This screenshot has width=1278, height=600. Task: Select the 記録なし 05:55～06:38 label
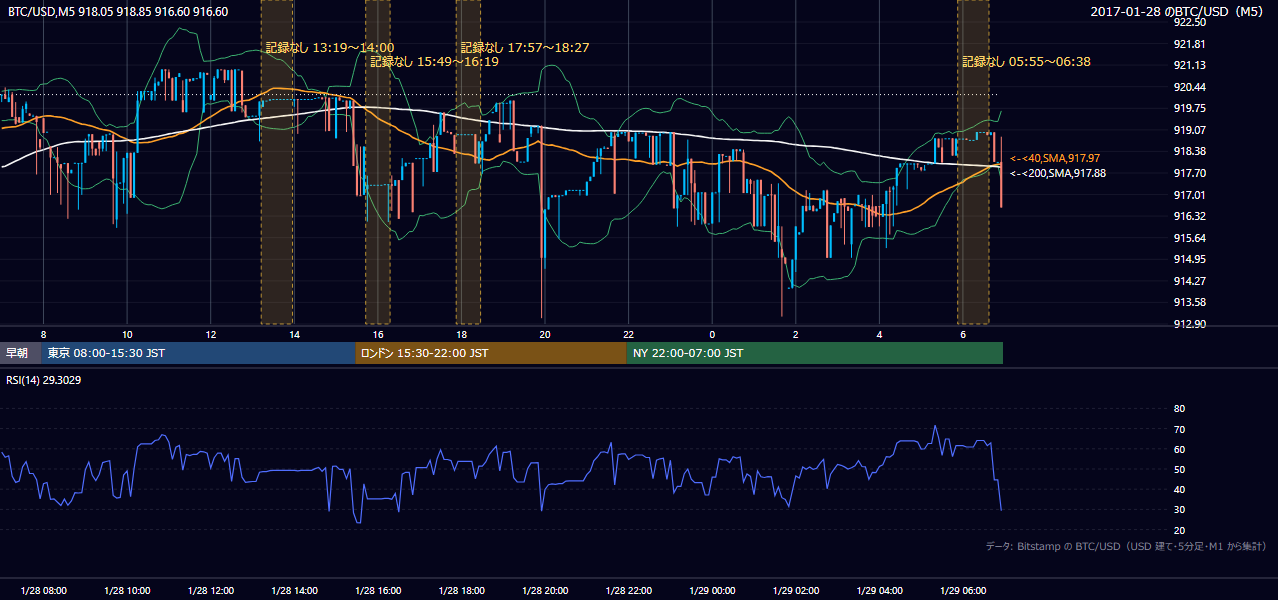[x=1026, y=62]
